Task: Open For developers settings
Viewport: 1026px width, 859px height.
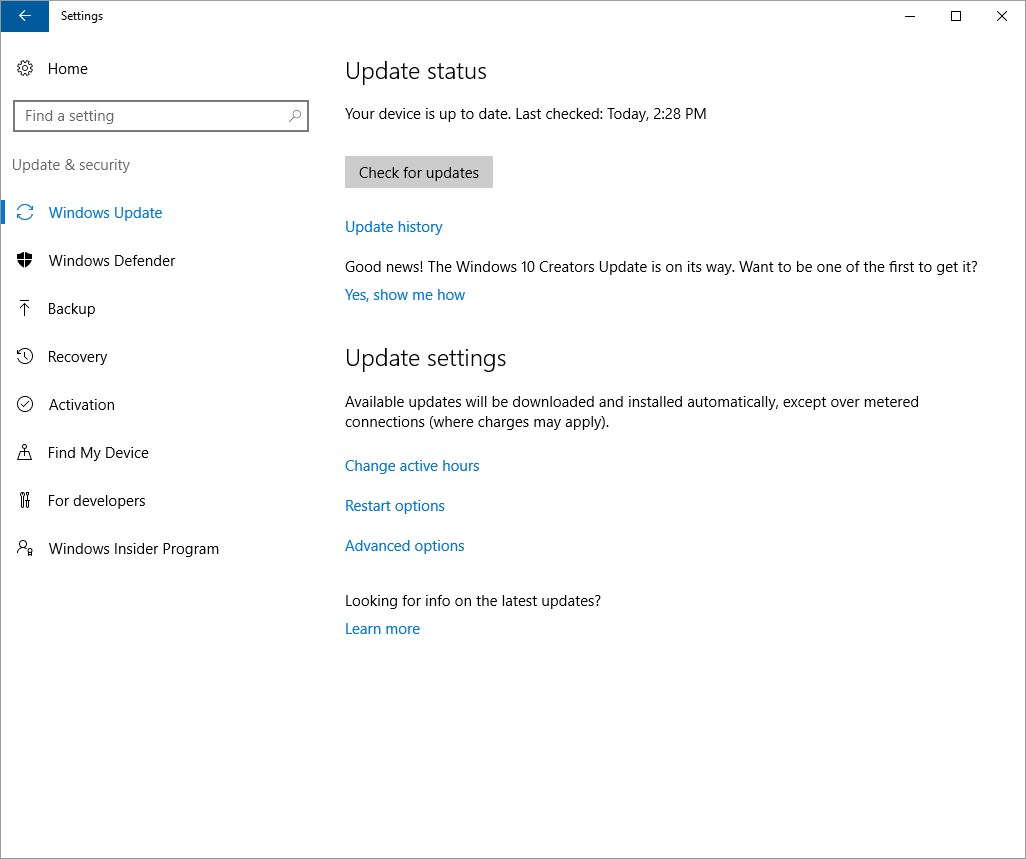Action: 97,500
